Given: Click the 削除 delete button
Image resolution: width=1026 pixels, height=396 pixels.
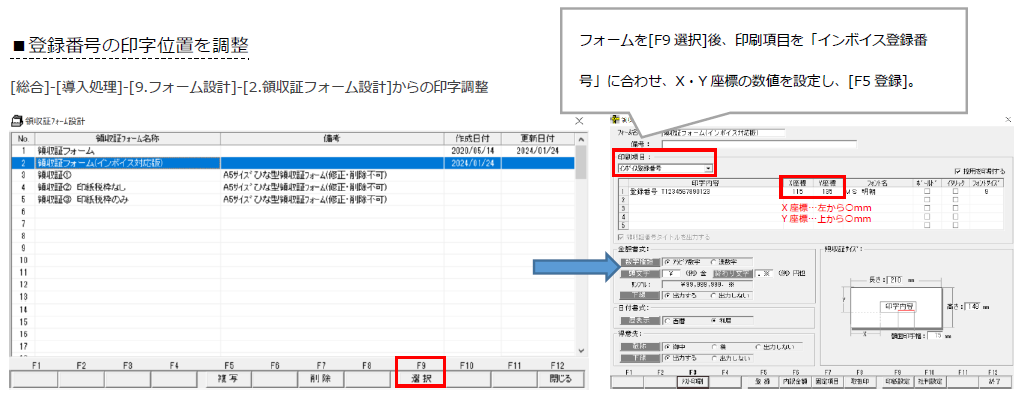Looking at the screenshot, I should (321, 378).
